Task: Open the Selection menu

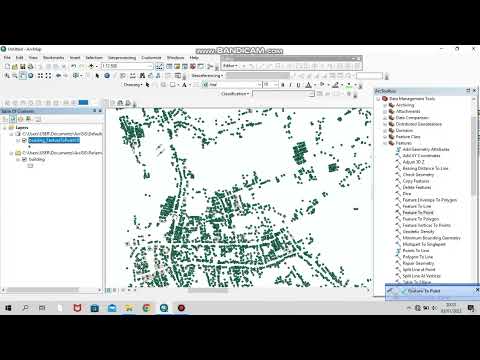Action: tap(94, 58)
